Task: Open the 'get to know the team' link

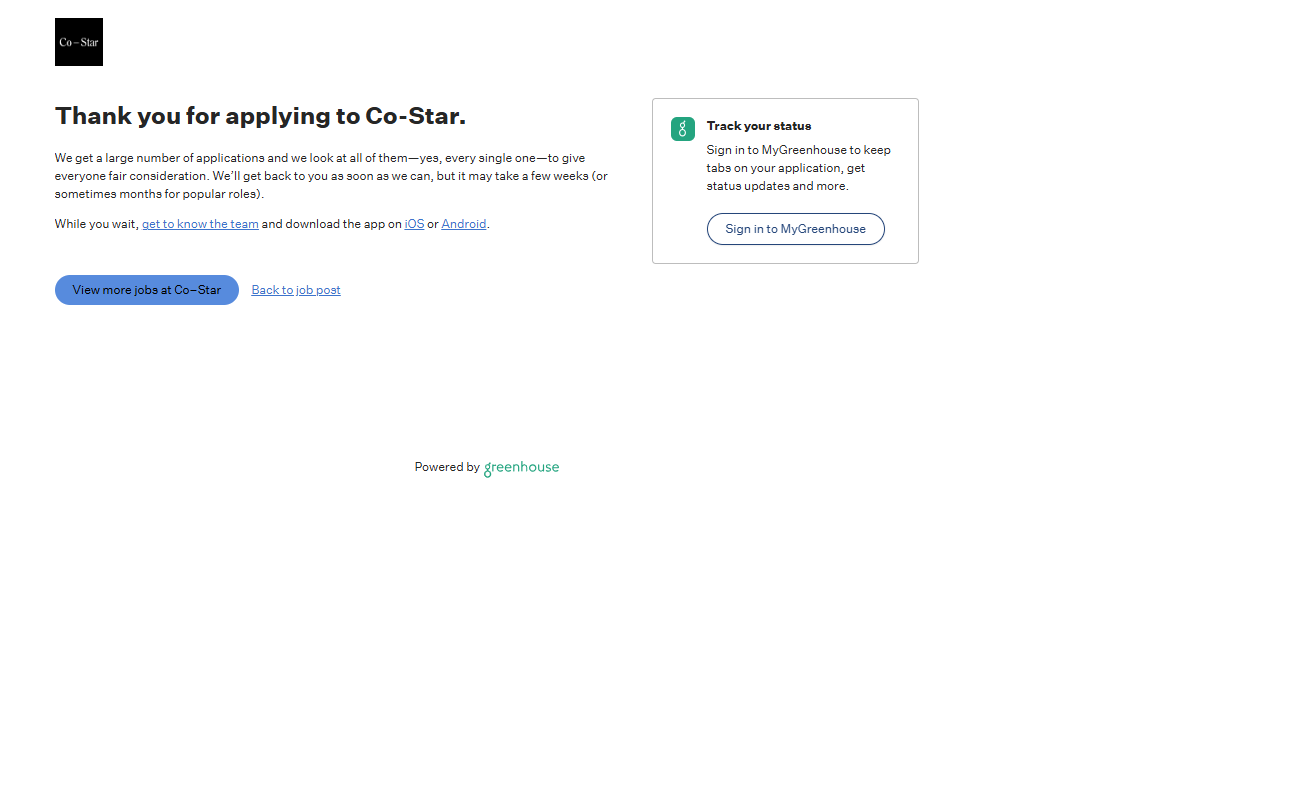Action: pos(200,224)
